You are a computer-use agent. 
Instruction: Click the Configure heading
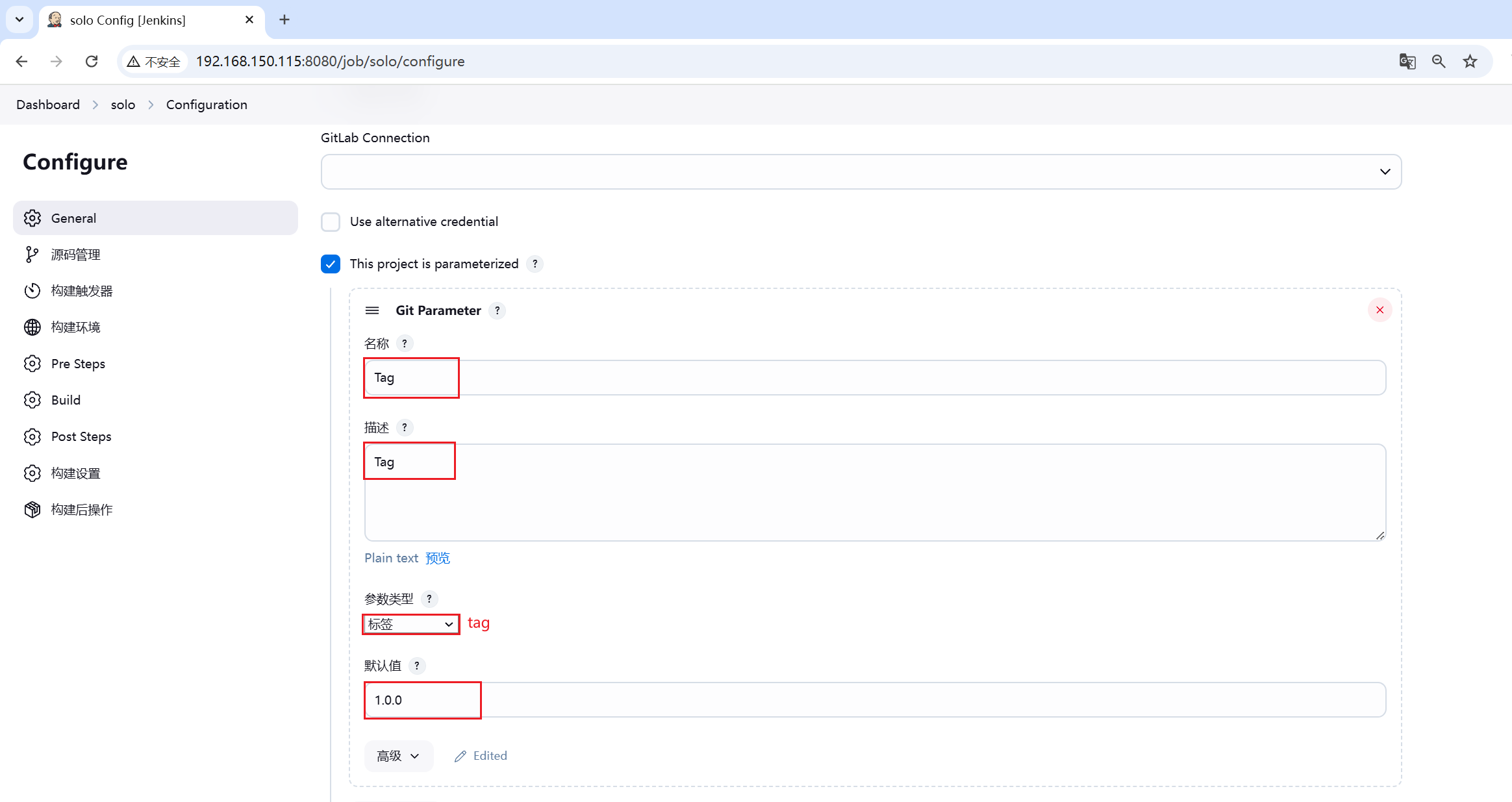point(75,162)
